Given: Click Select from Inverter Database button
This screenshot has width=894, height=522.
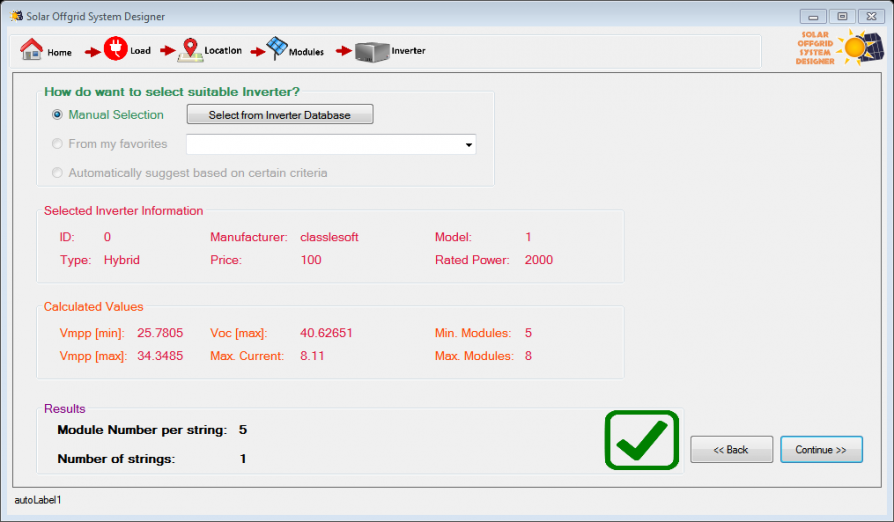Looking at the screenshot, I should pyautogui.click(x=280, y=115).
